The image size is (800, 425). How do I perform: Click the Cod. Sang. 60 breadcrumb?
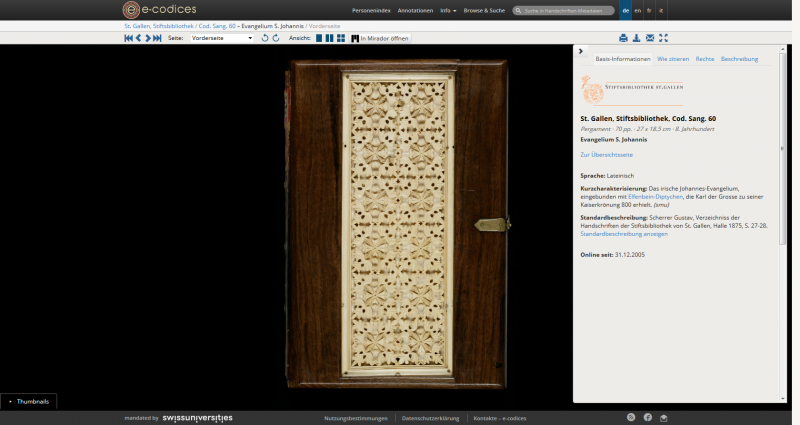tap(217, 26)
